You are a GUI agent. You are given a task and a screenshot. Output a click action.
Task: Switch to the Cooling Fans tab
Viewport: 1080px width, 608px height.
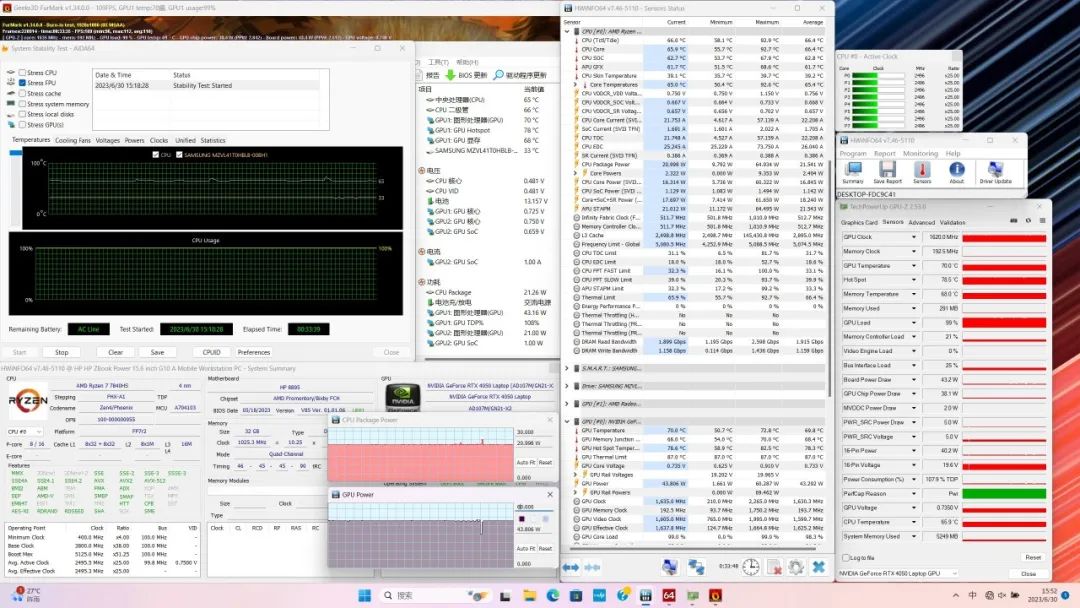73,140
